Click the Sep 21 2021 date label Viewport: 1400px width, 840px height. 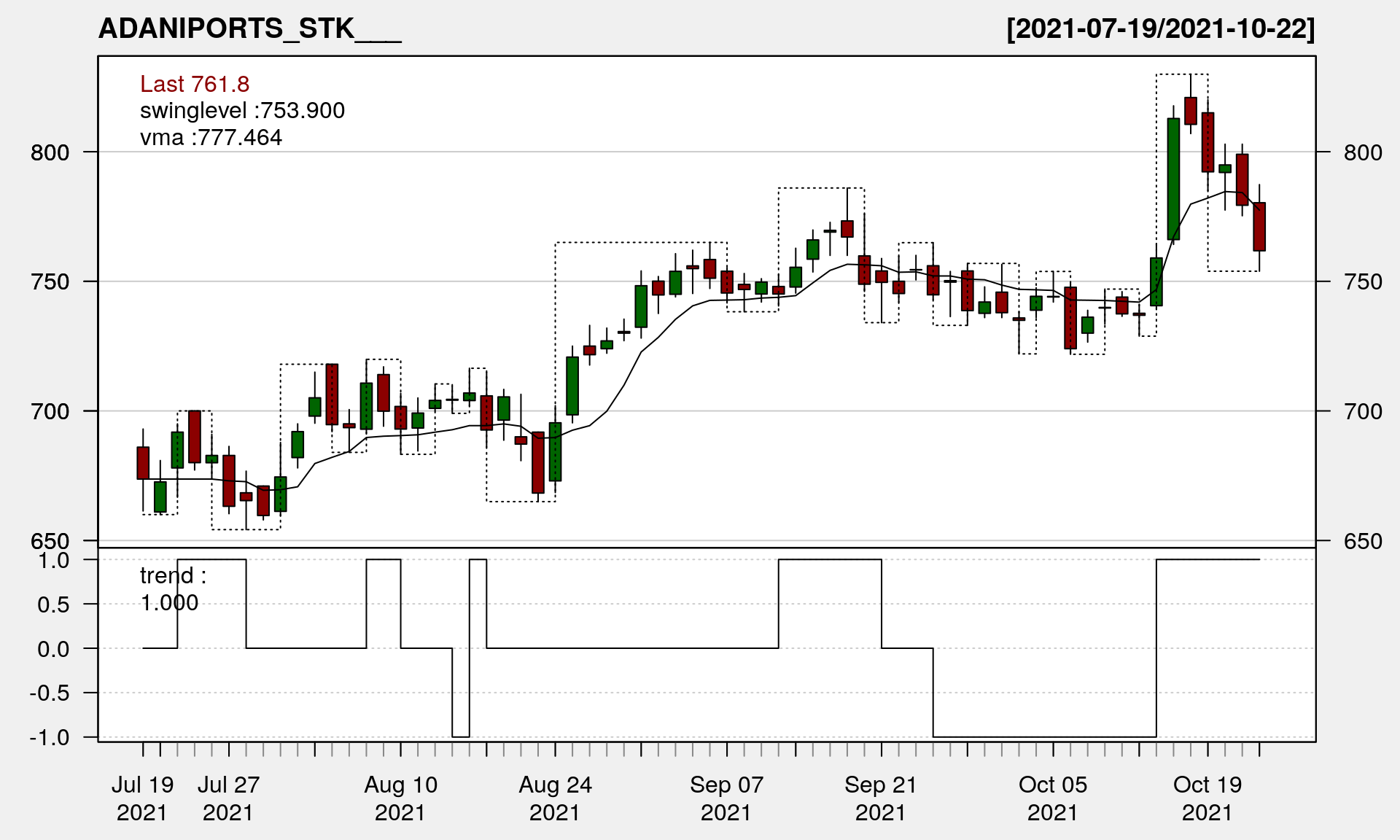[880, 798]
